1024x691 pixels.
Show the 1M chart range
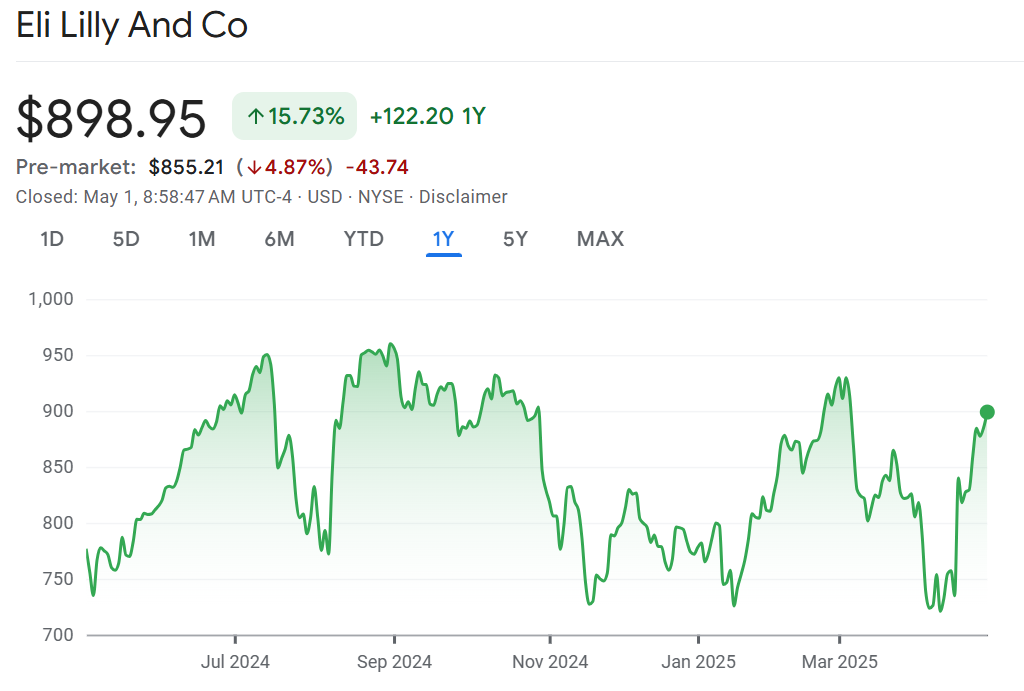(x=202, y=239)
